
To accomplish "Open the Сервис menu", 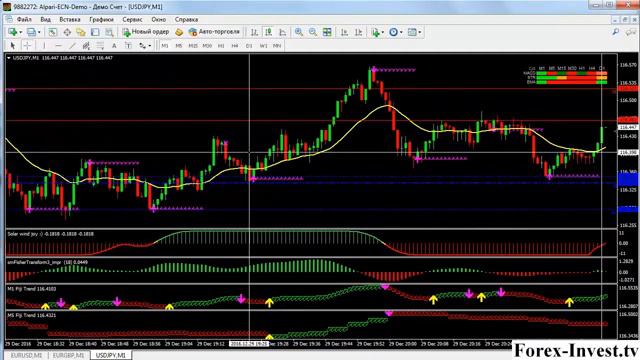I will (x=132, y=19).
